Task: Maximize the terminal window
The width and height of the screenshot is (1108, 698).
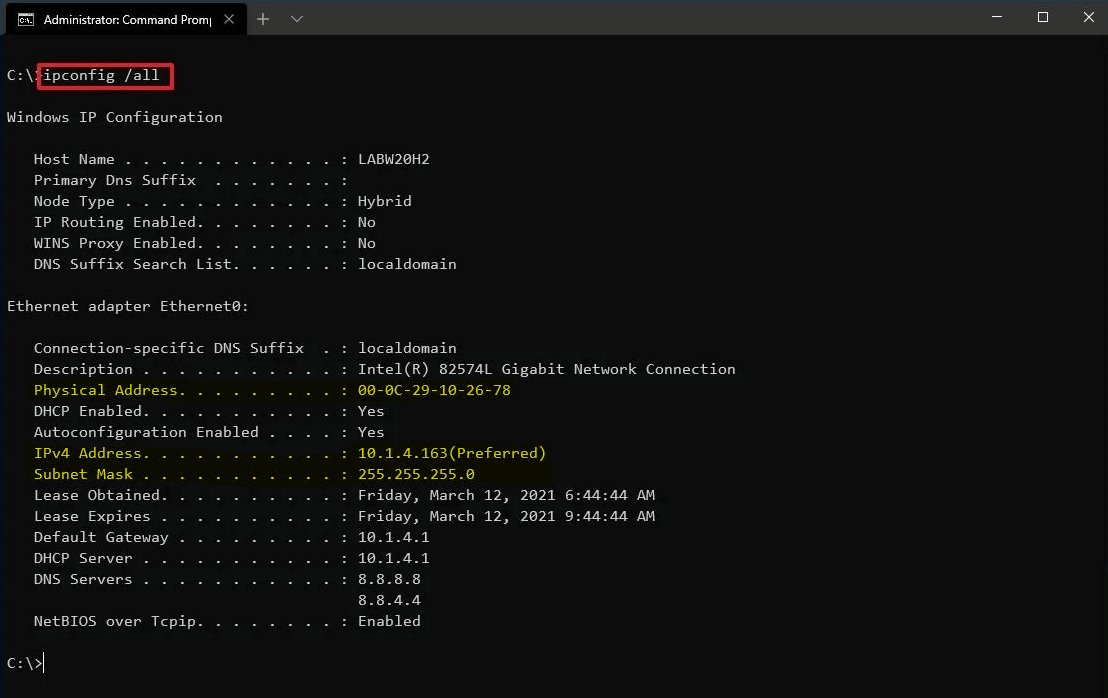Action: 1043,17
